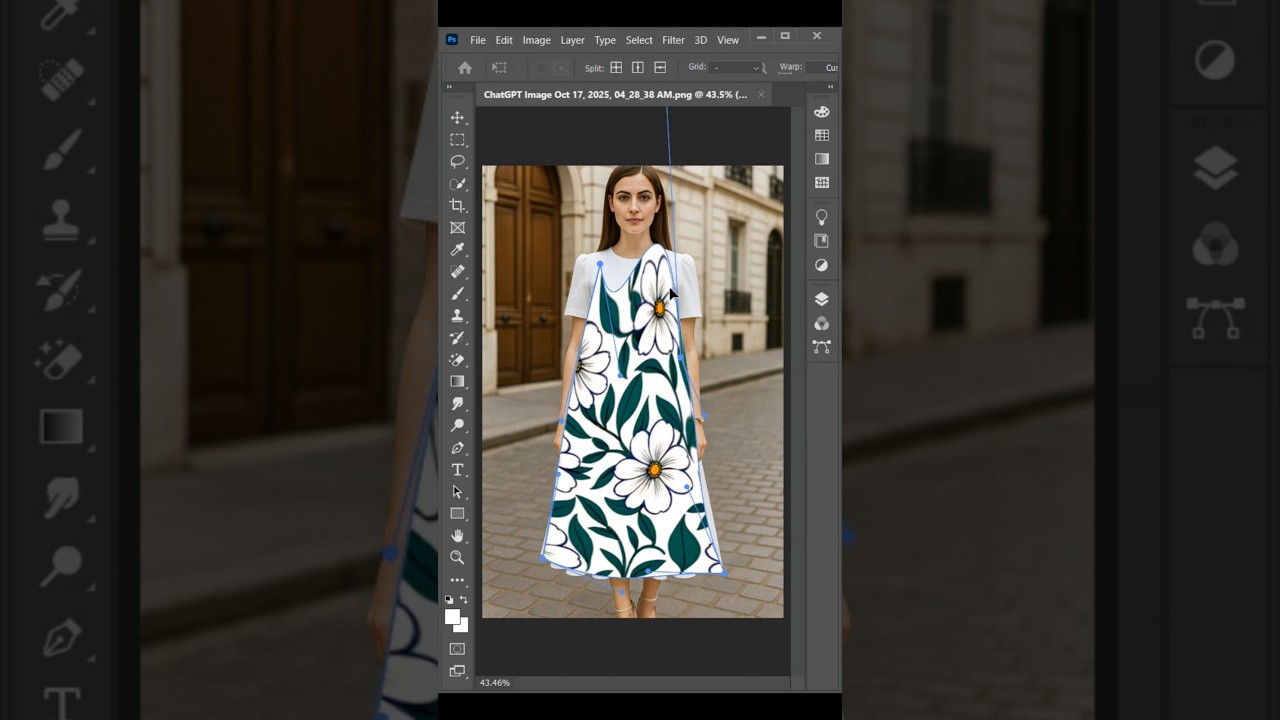Open the Layers panel icon
This screenshot has height=720, width=1280.
pos(822,299)
